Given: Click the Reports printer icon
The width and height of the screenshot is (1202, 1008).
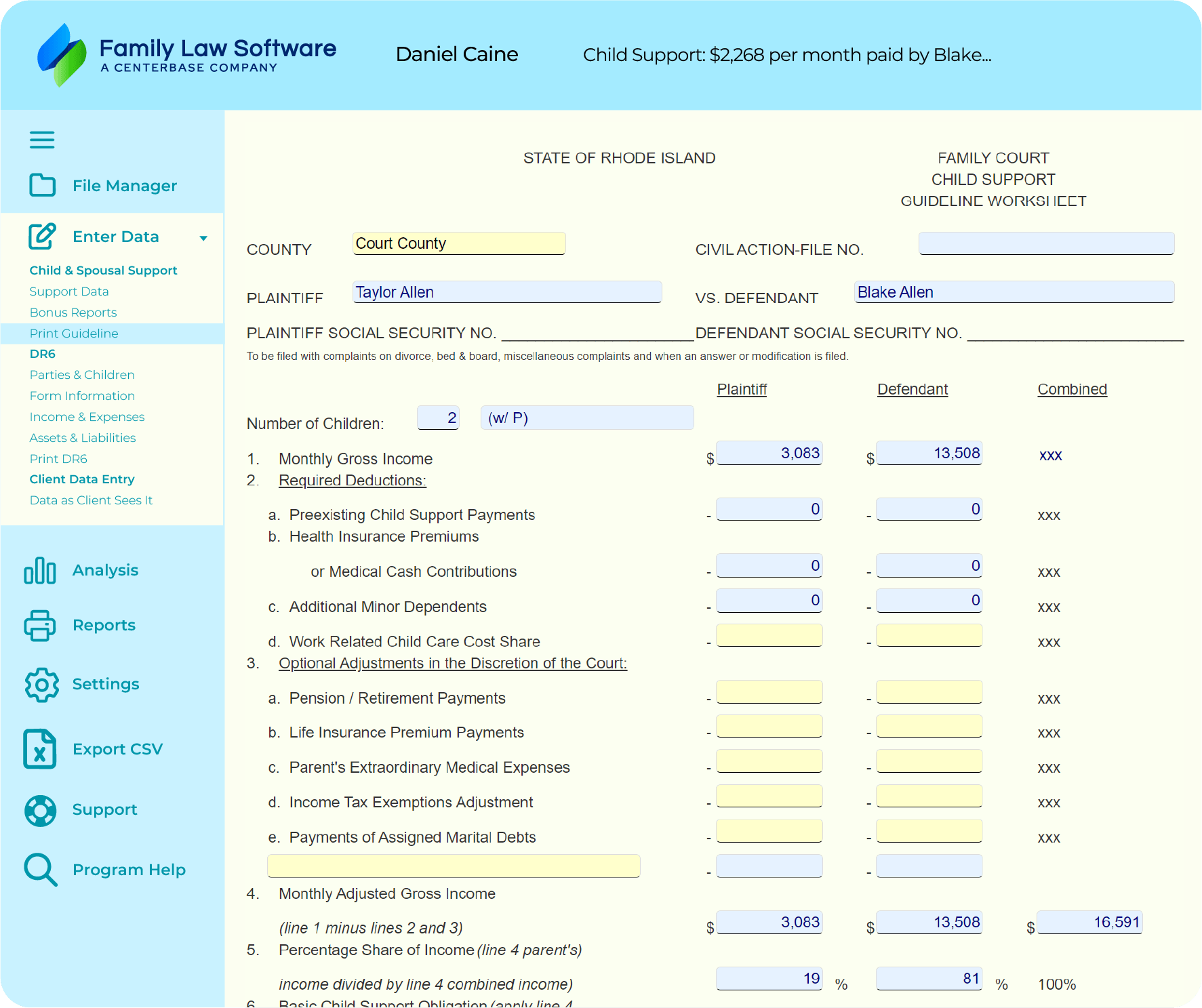Looking at the screenshot, I should (x=40, y=625).
